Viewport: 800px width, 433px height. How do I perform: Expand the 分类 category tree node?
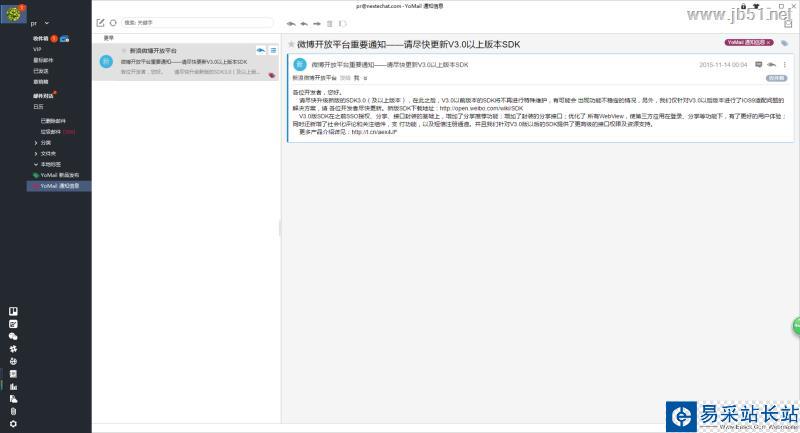coord(36,143)
